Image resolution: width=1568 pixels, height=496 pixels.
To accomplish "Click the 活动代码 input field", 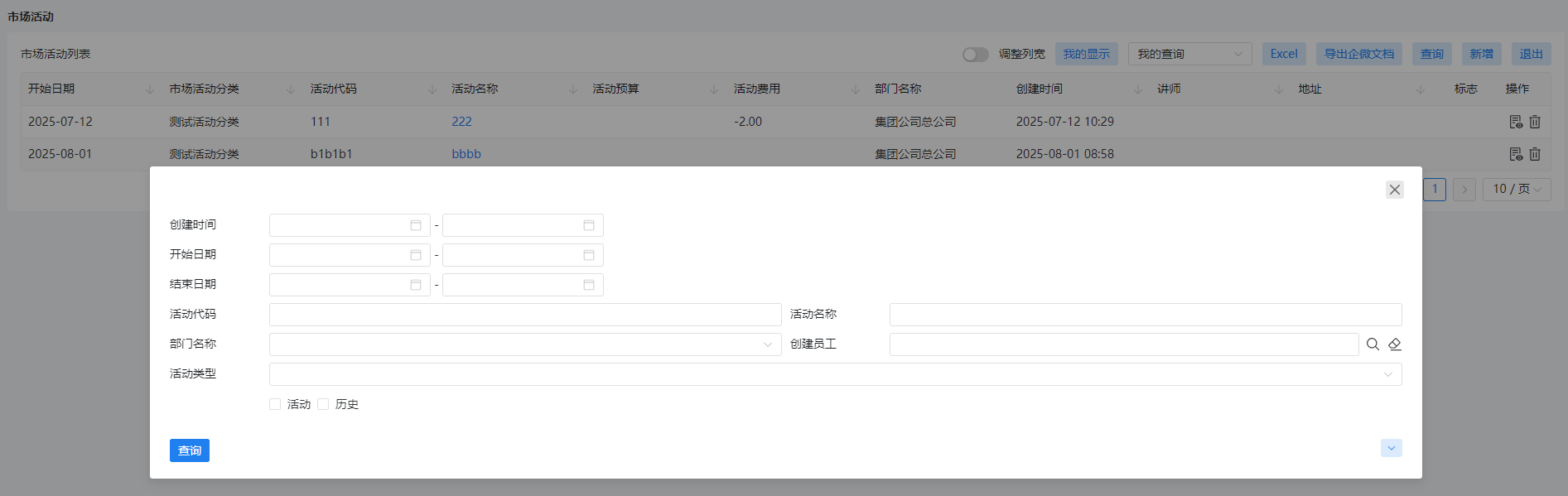I will [x=525, y=315].
